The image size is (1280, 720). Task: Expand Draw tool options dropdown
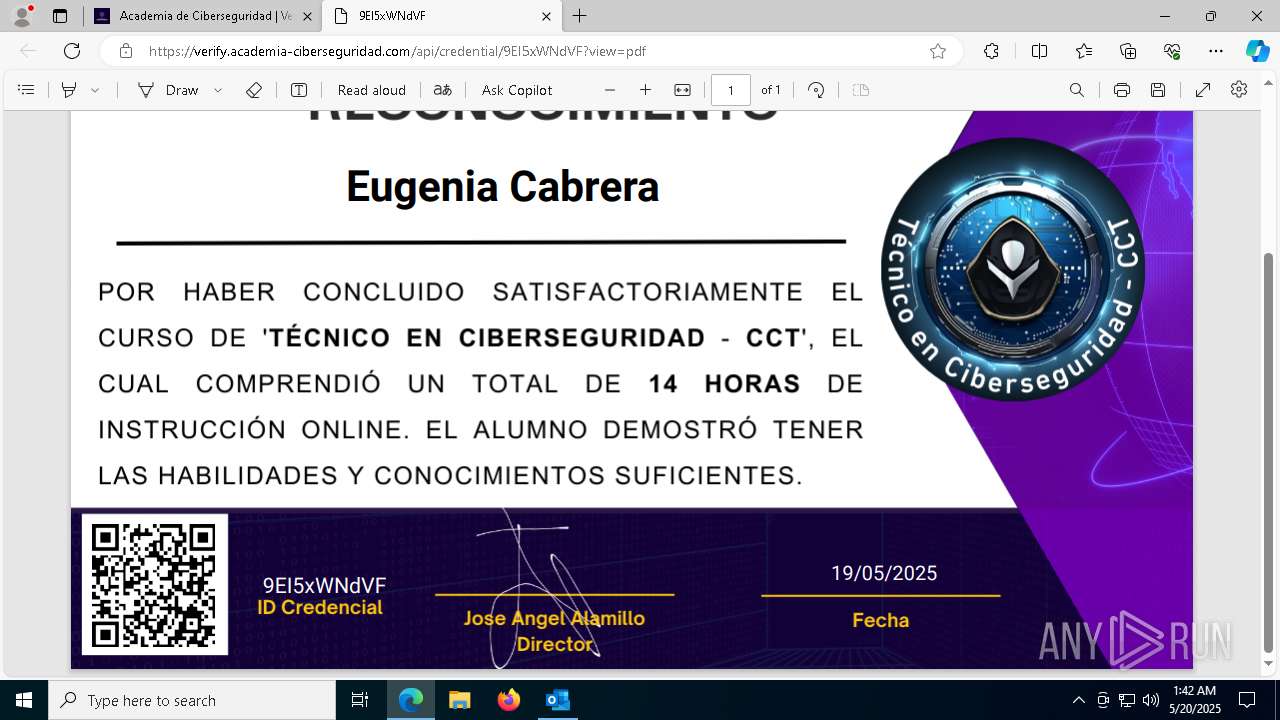(218, 90)
